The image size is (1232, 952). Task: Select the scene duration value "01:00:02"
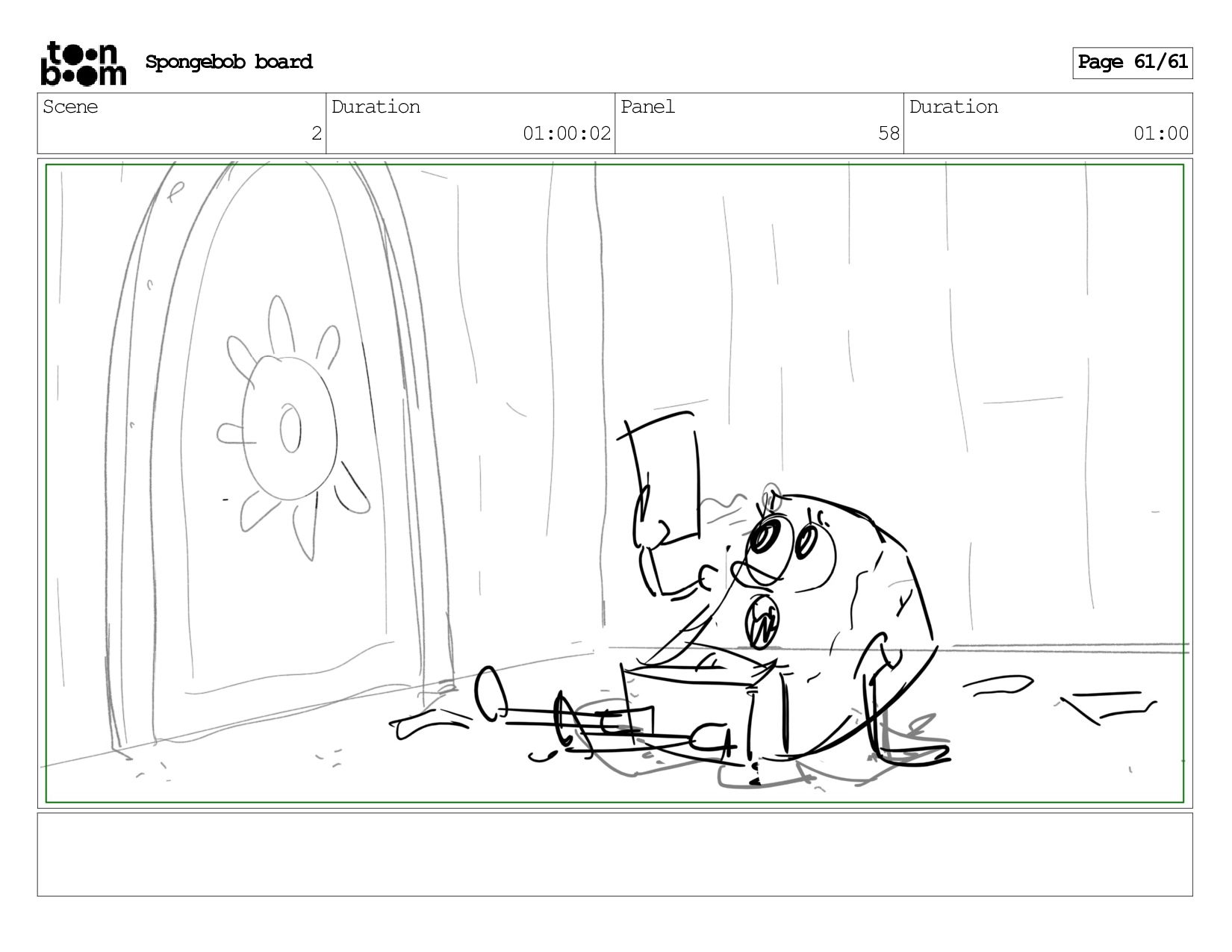(x=567, y=134)
